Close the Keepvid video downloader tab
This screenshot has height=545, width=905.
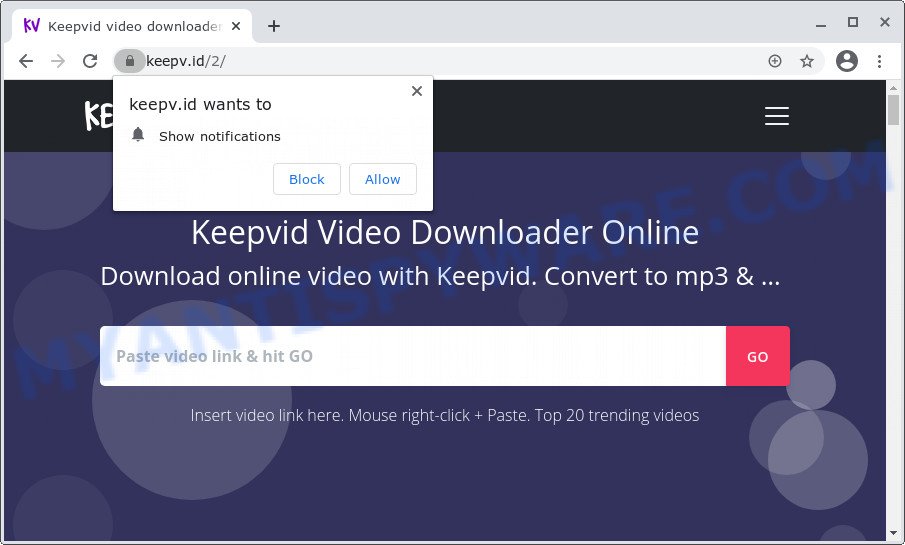235,26
